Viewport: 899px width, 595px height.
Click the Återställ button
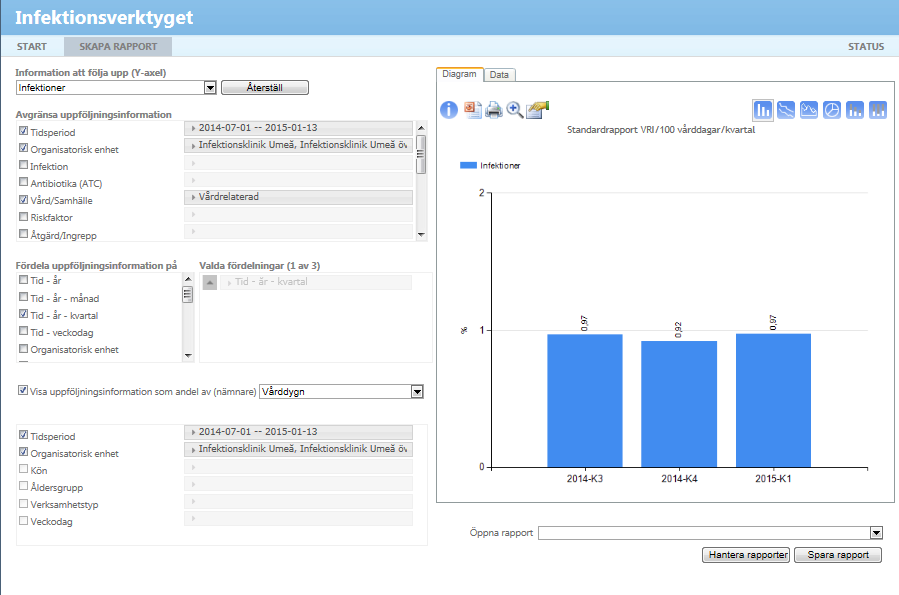tap(265, 88)
